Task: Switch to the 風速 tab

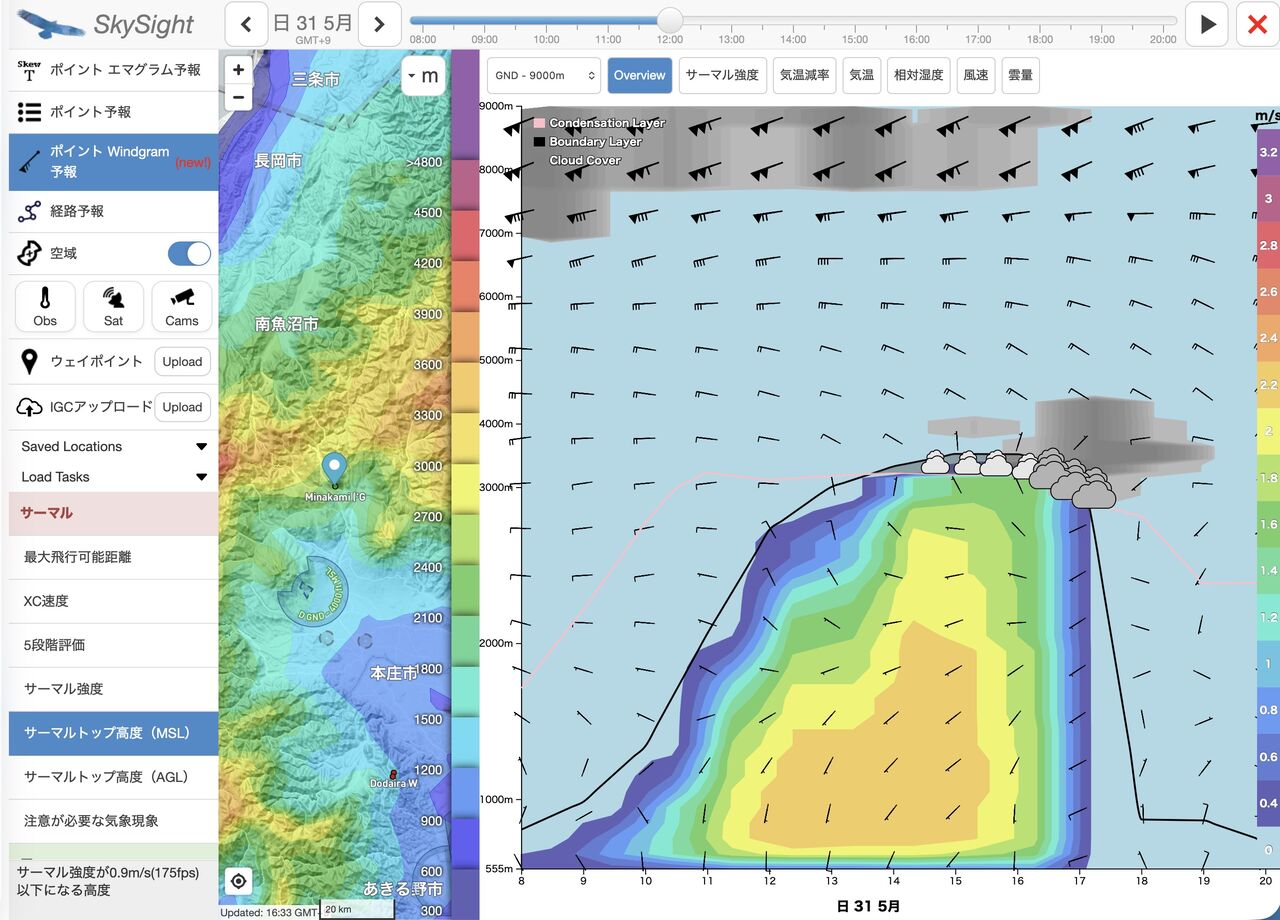Action: (976, 75)
